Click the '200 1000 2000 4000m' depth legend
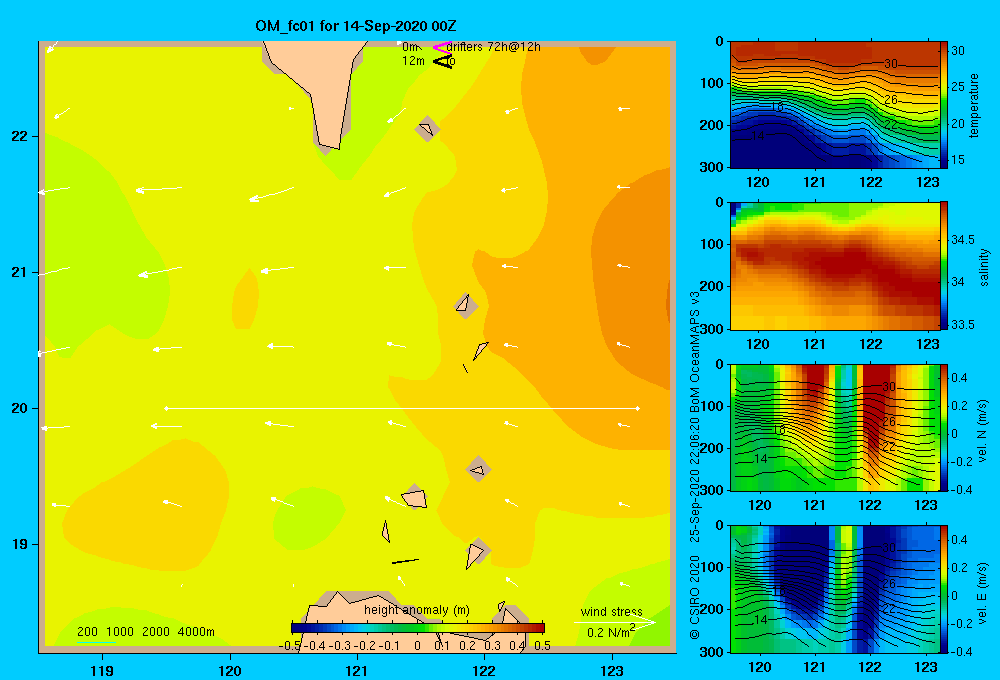 [145, 632]
